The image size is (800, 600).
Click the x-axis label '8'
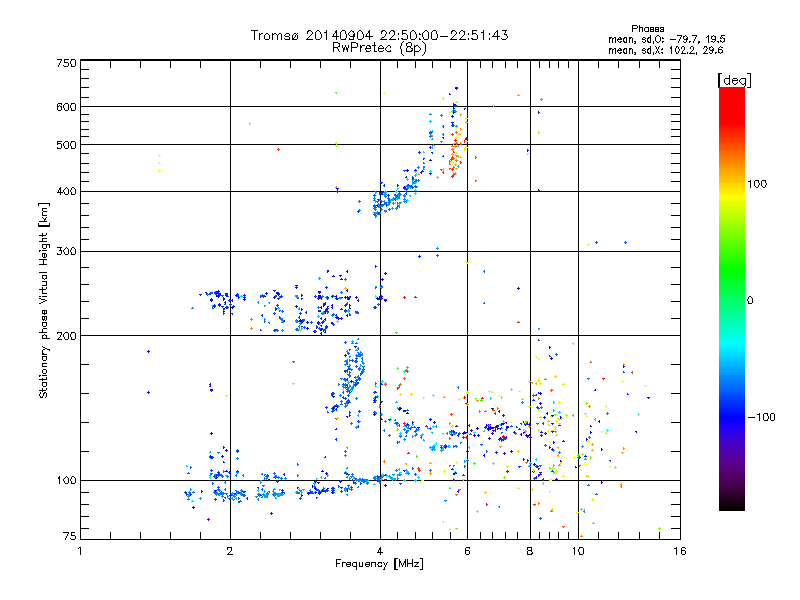[530, 551]
